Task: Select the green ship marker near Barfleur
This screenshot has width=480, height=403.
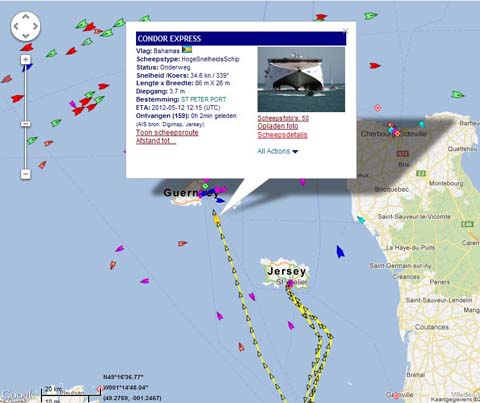Action: 457,95
